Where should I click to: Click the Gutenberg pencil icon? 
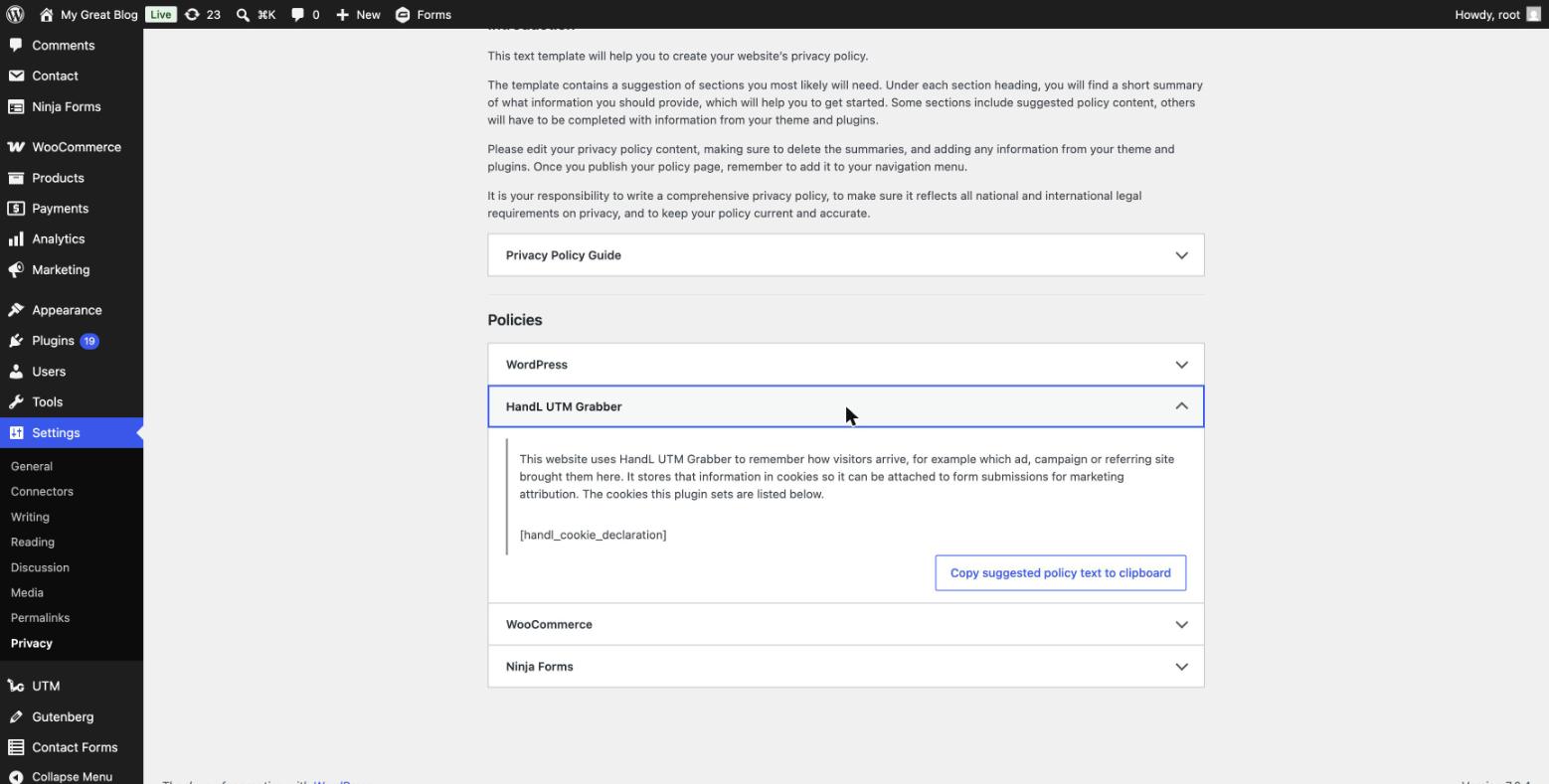(x=16, y=716)
